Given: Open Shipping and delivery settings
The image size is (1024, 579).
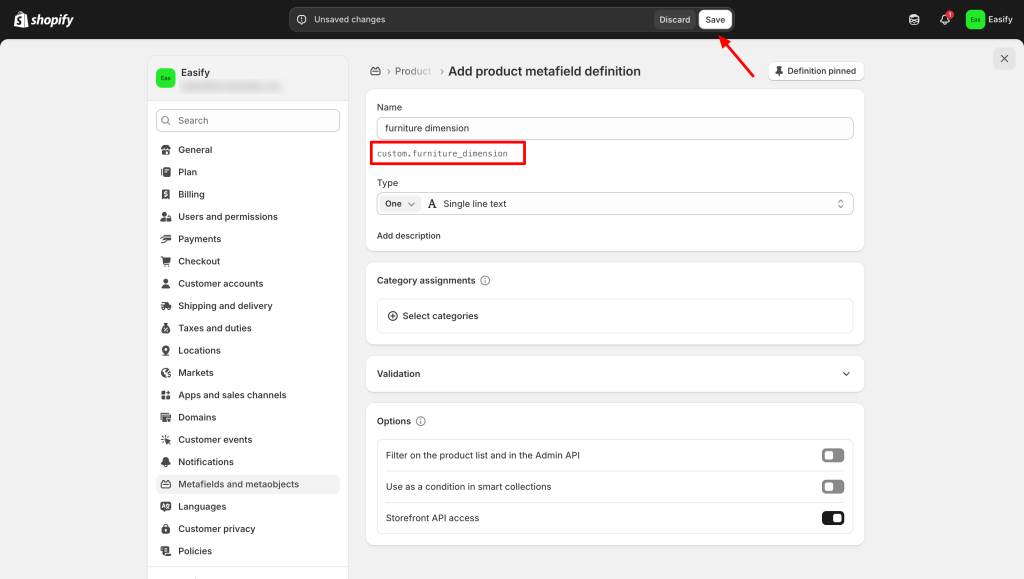Looking at the screenshot, I should (225, 306).
